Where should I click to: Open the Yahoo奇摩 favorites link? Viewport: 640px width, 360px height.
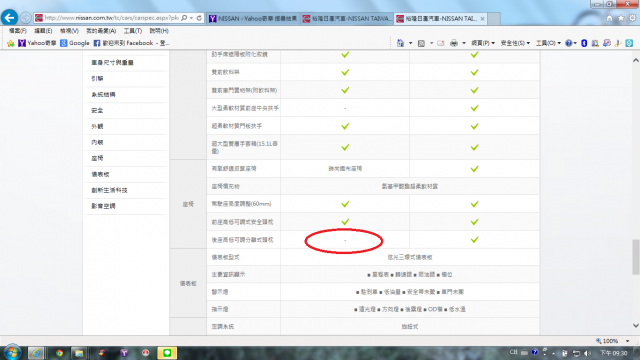coord(37,43)
